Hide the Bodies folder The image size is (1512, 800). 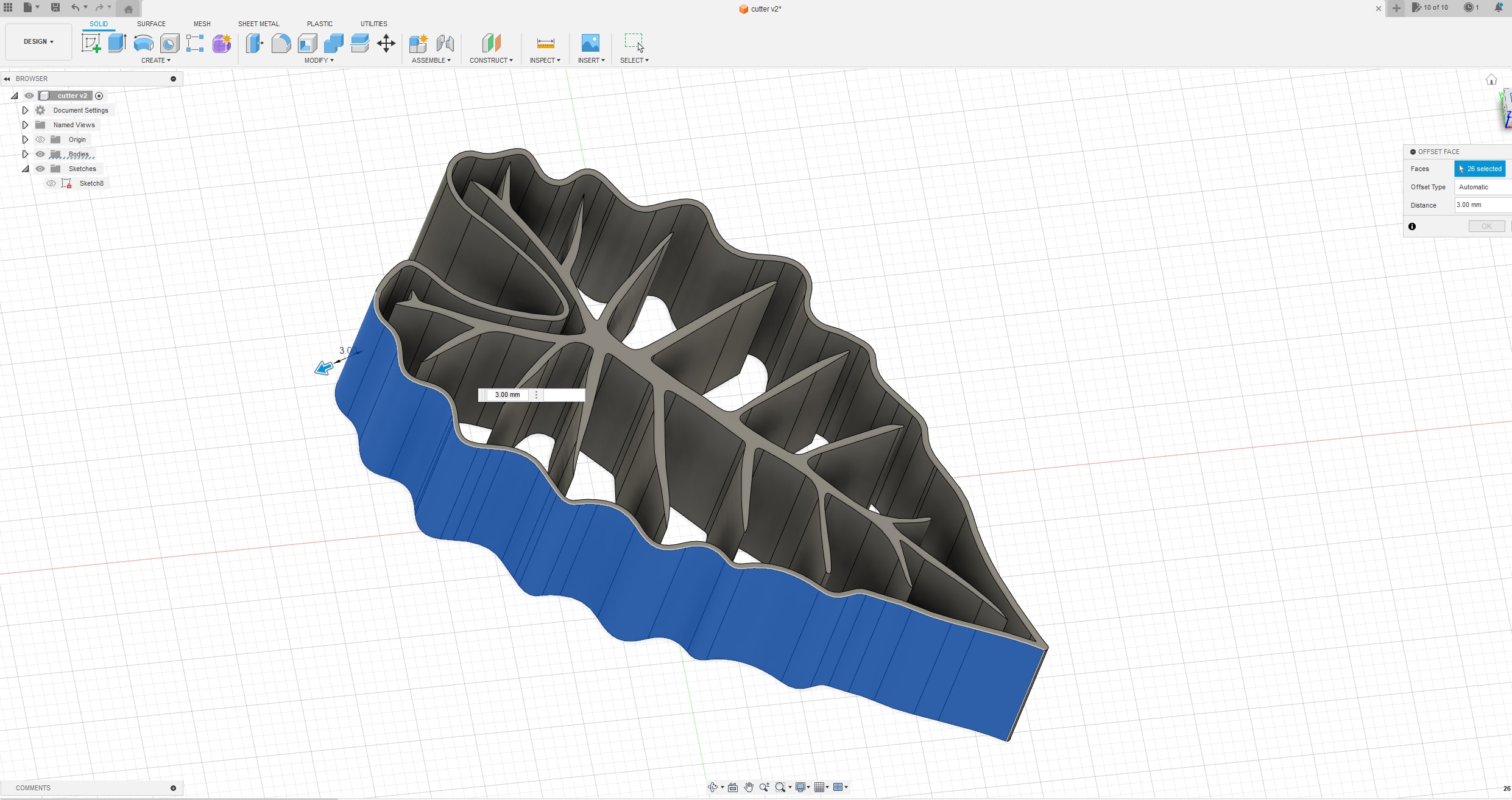40,154
